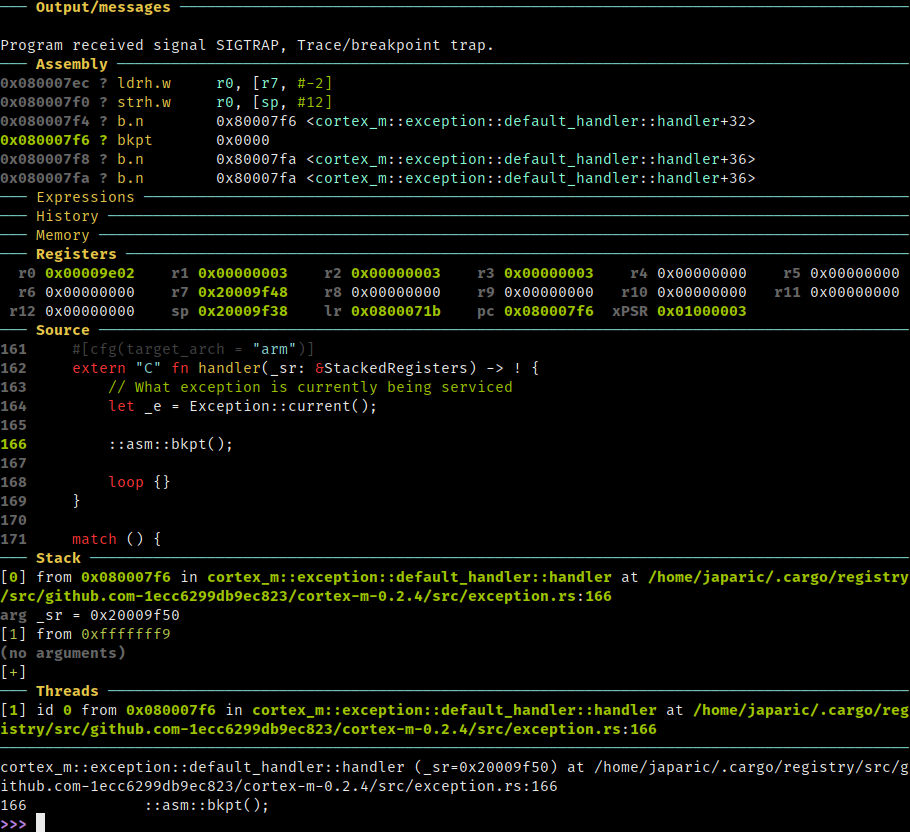Click the Output/messages header
This screenshot has height=832, width=910.
[103, 8]
